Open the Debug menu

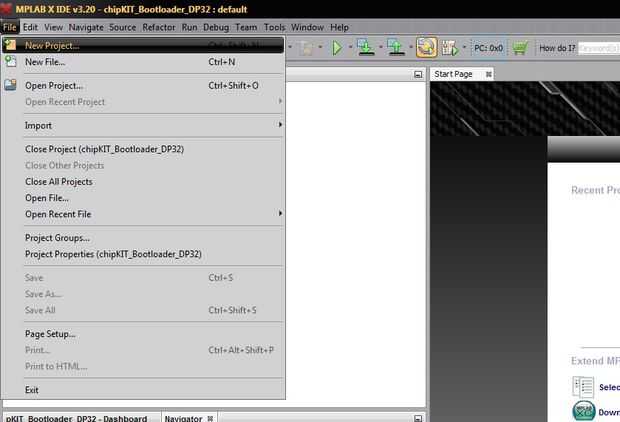pos(216,27)
